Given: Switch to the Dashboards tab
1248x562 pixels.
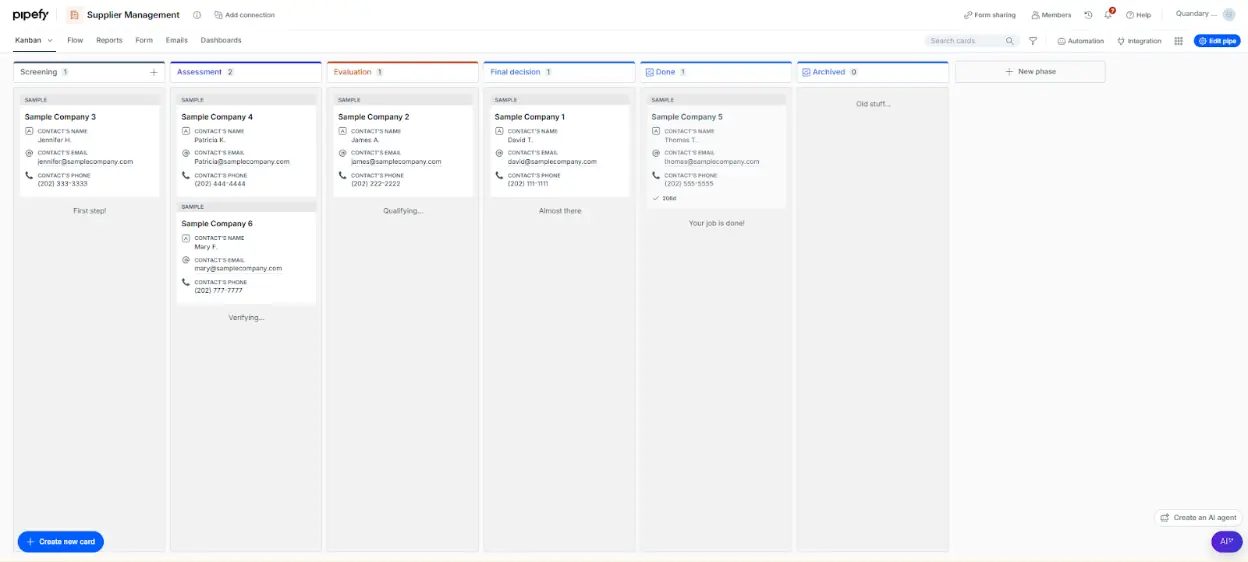Looking at the screenshot, I should pyautogui.click(x=221, y=40).
